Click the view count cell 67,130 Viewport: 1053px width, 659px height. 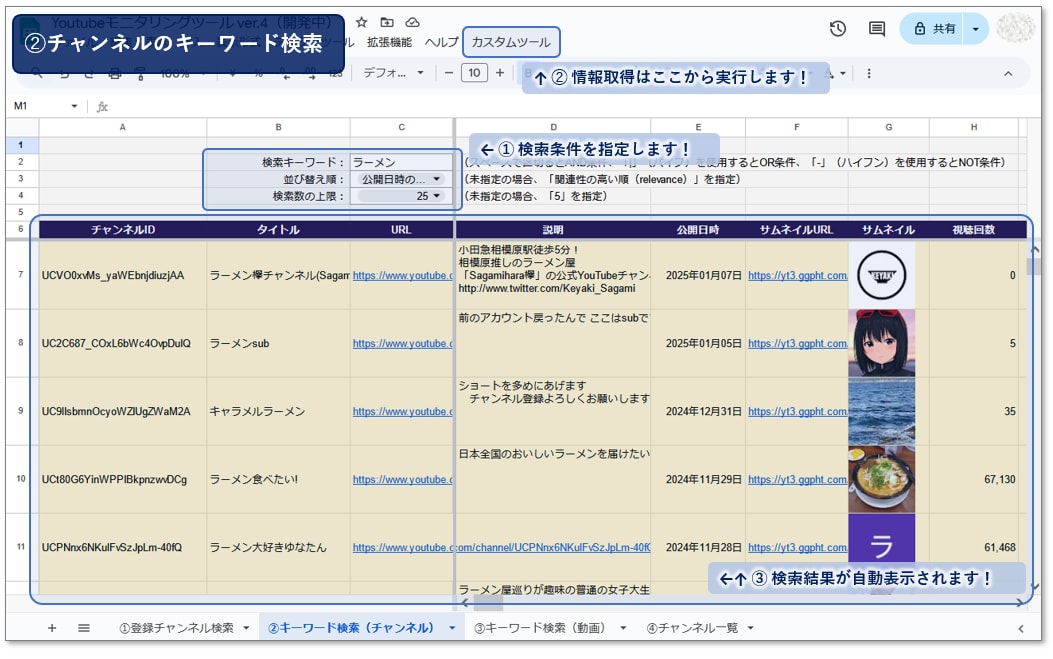point(974,480)
